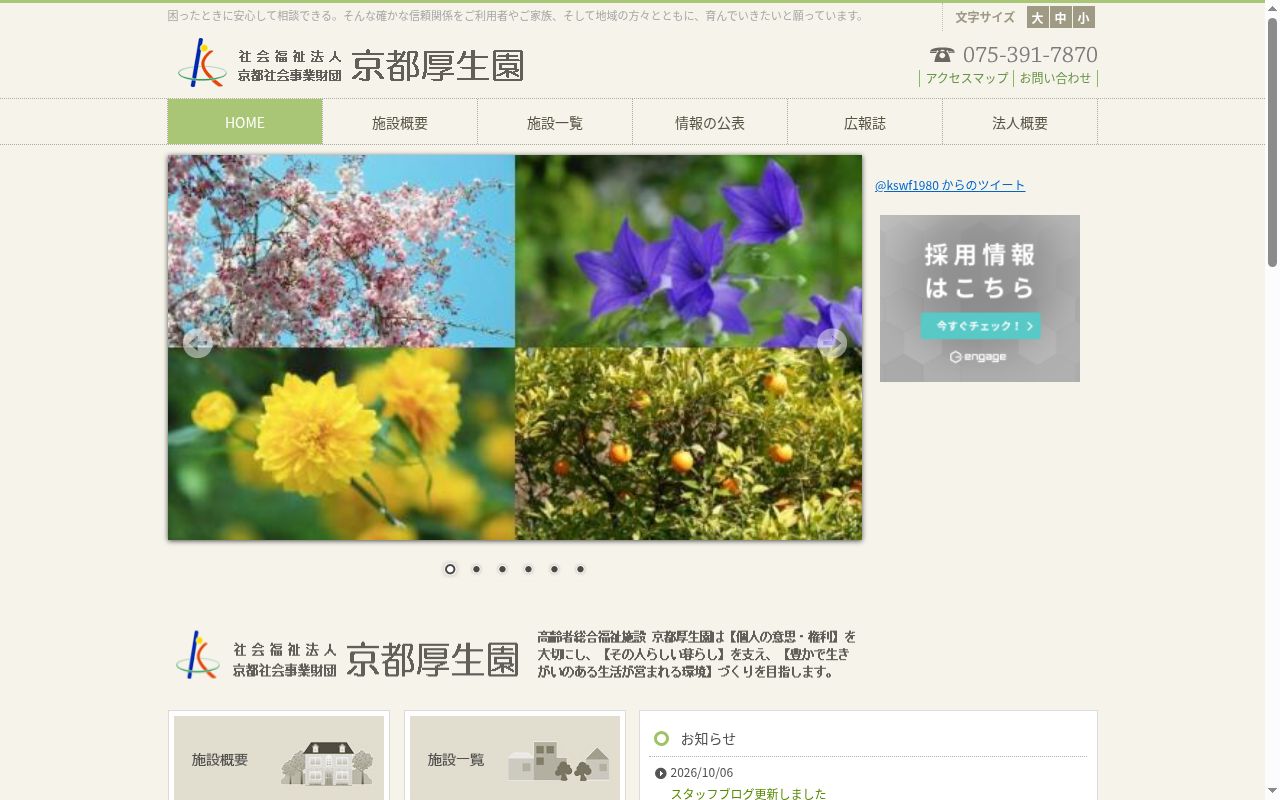Advance the slideshow with the right arrow
The width and height of the screenshot is (1280, 800).
832,343
